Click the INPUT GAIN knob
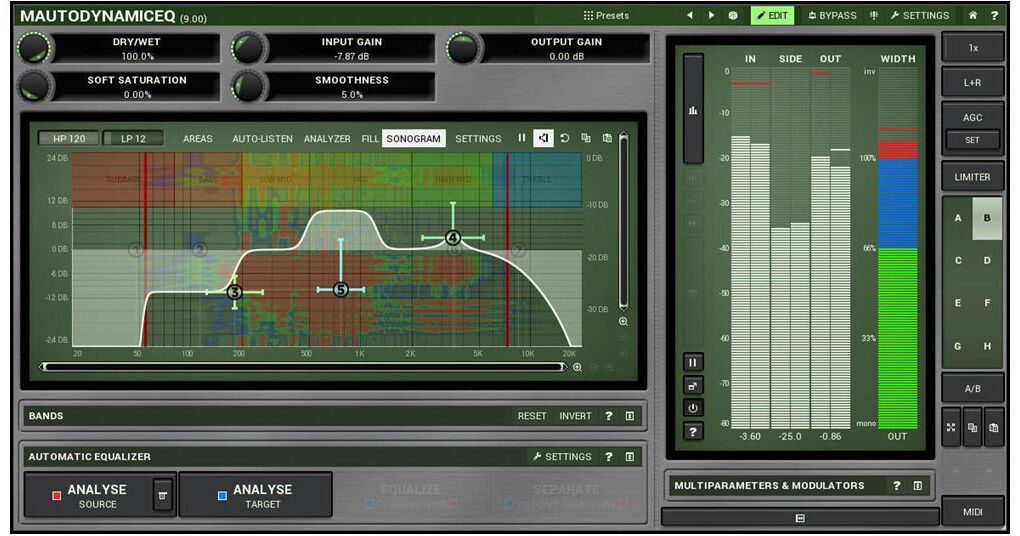 [248, 48]
